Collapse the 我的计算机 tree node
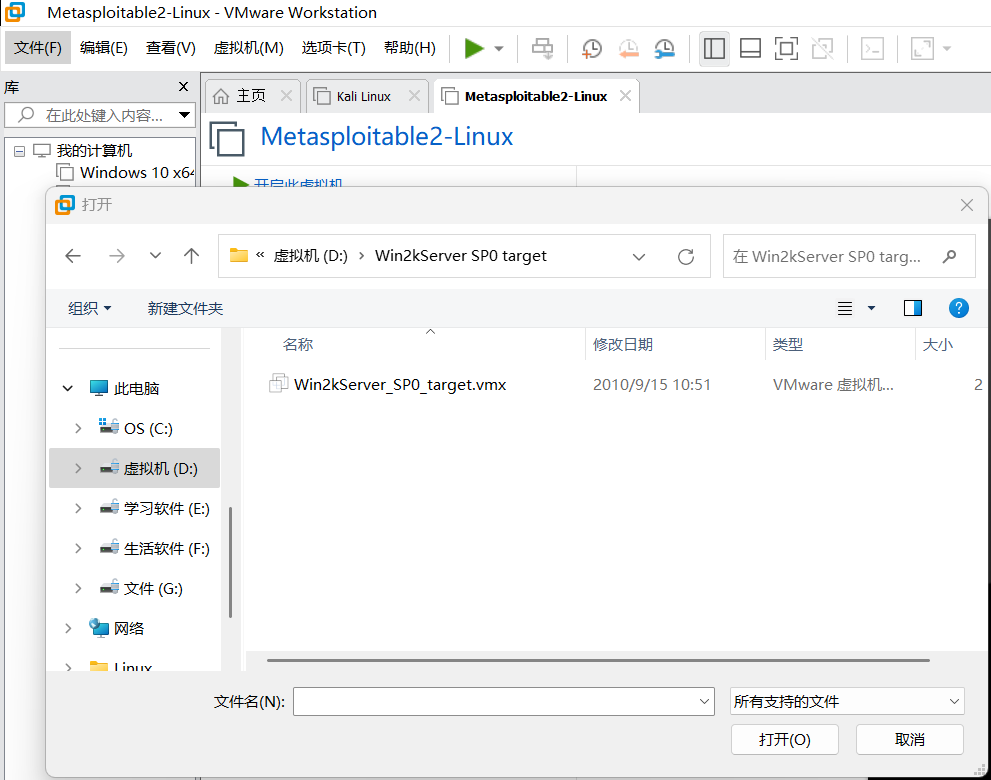This screenshot has width=991, height=780. (20, 151)
